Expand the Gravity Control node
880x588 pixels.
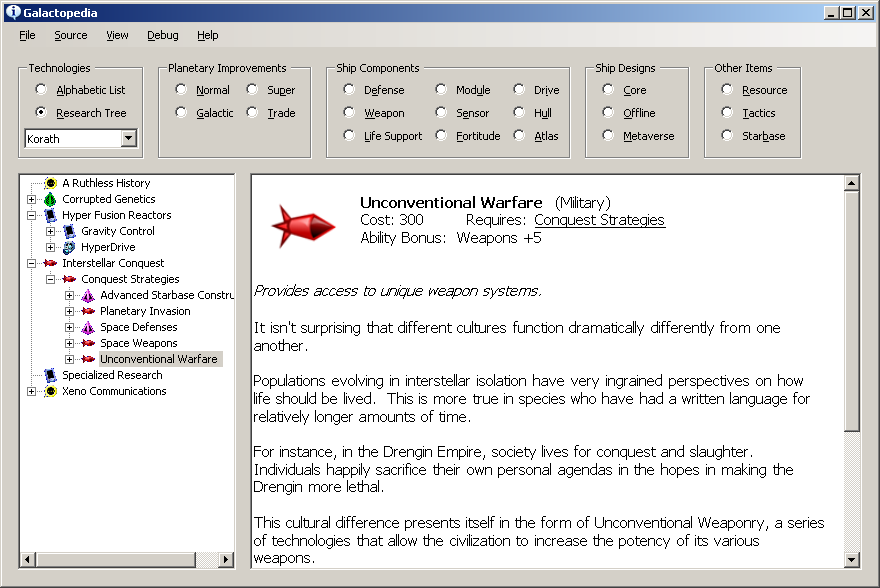pos(51,231)
